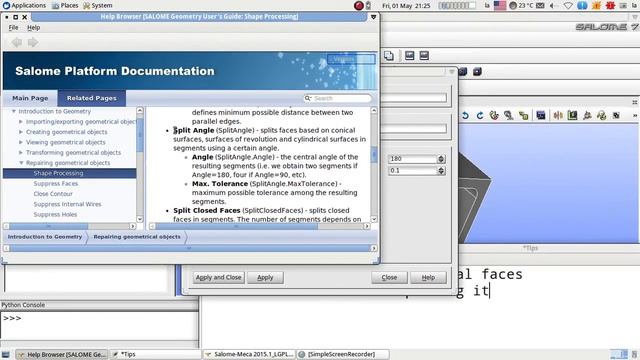Click the spinner arrows of the 0.1 field
Screen dimensions: 640x360
[x=441, y=171]
